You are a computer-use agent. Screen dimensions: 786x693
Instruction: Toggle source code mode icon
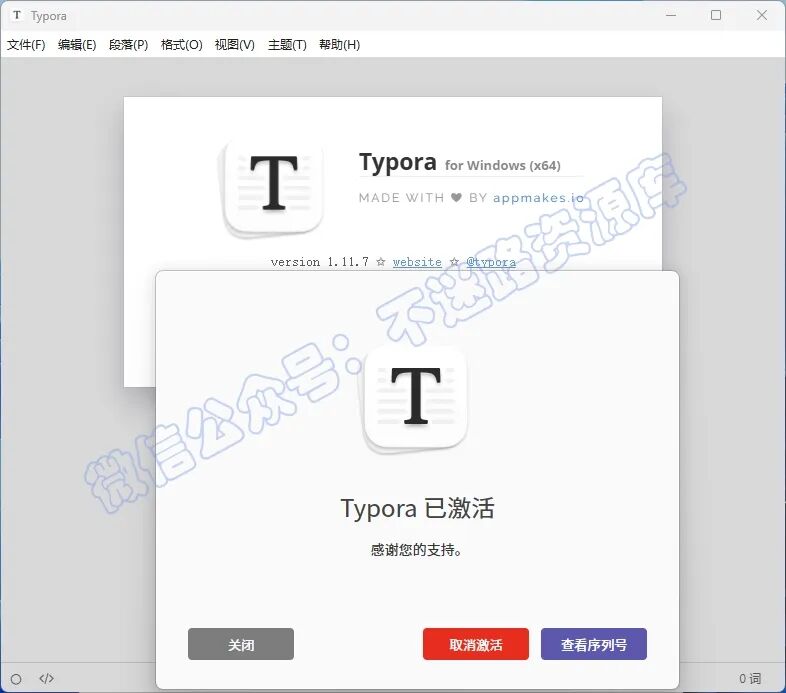(x=46, y=678)
